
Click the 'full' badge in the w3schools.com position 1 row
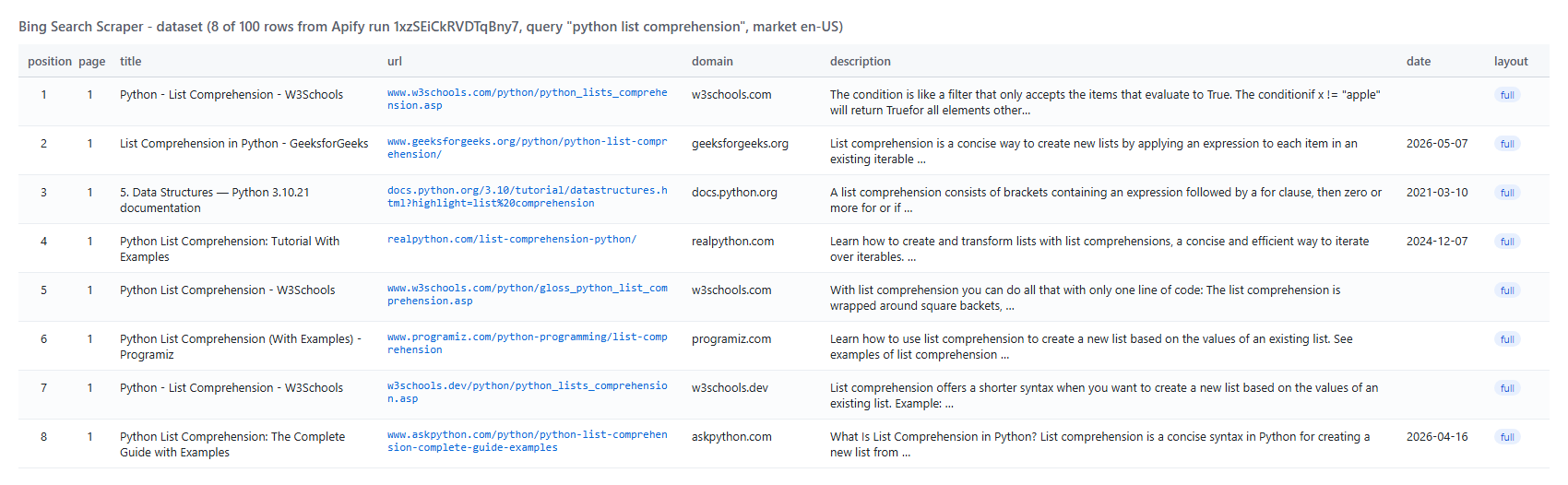point(1507,95)
